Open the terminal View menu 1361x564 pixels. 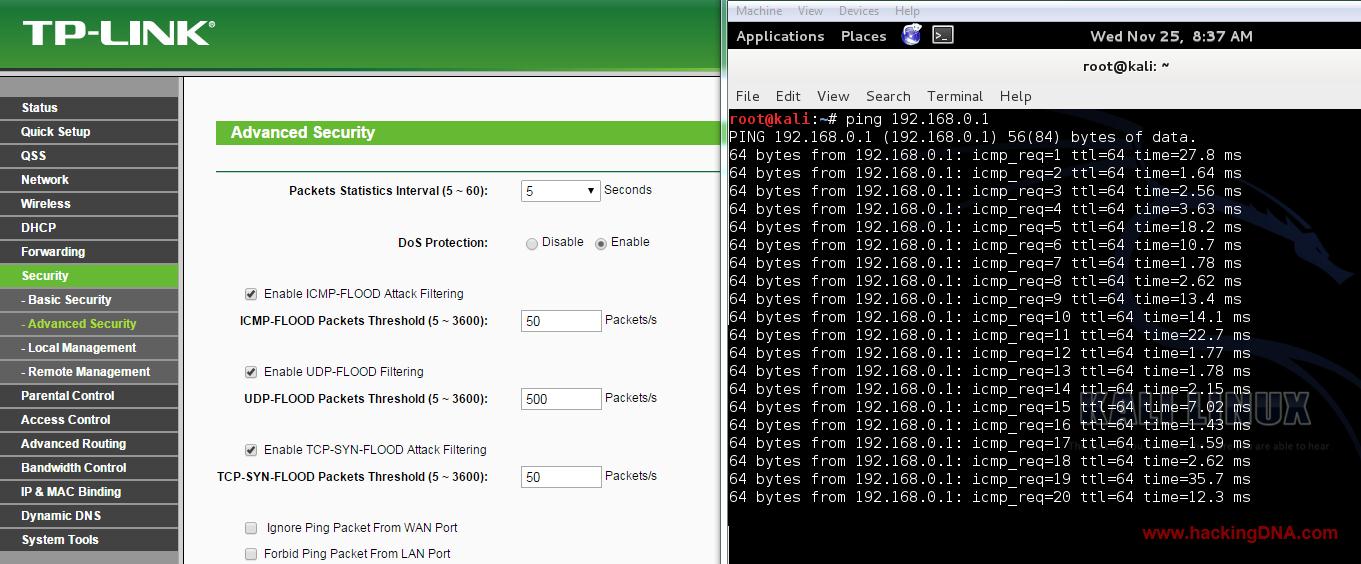click(833, 96)
